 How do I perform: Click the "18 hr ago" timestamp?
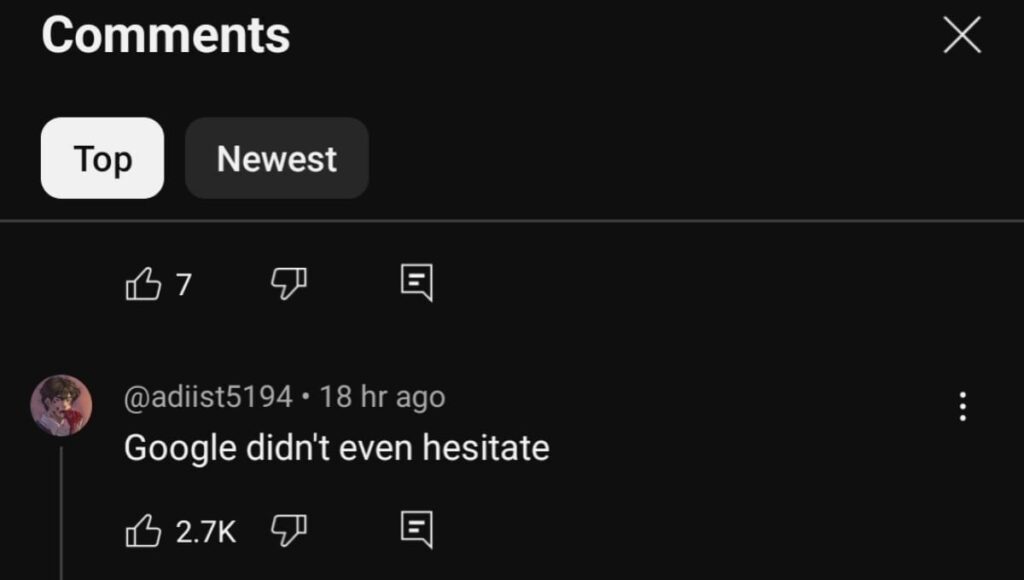382,397
